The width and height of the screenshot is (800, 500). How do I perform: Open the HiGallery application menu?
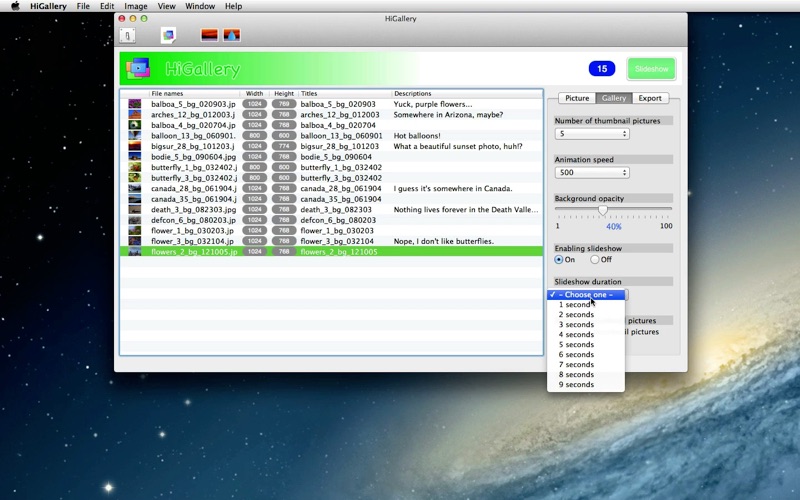point(48,6)
